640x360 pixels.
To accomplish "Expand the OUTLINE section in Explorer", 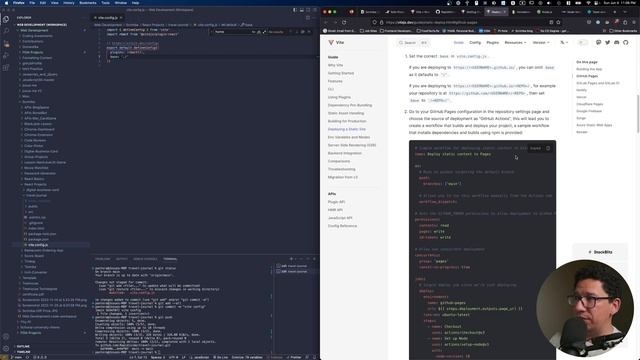I will click(23, 347).
